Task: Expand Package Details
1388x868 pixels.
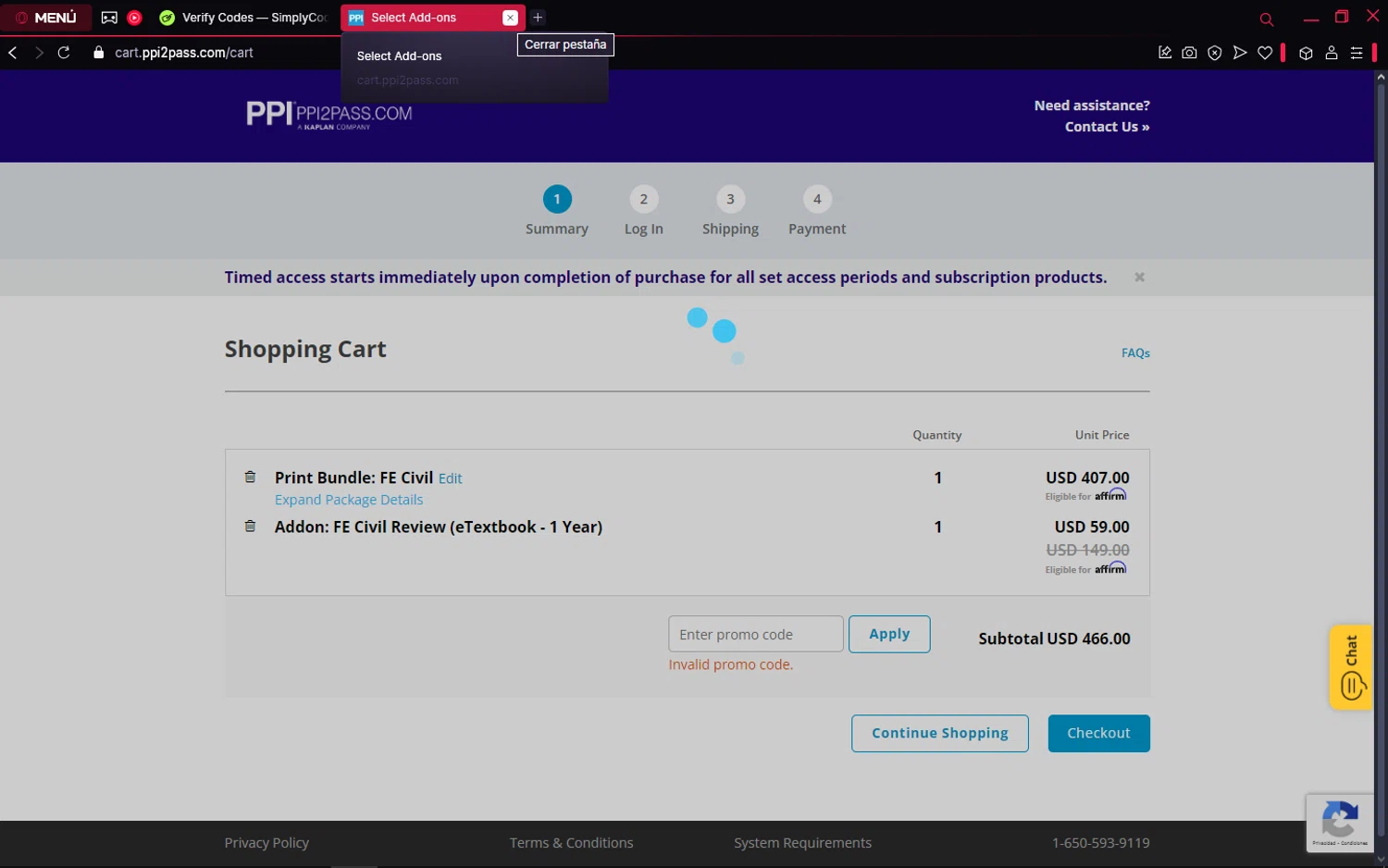Action: [349, 500]
